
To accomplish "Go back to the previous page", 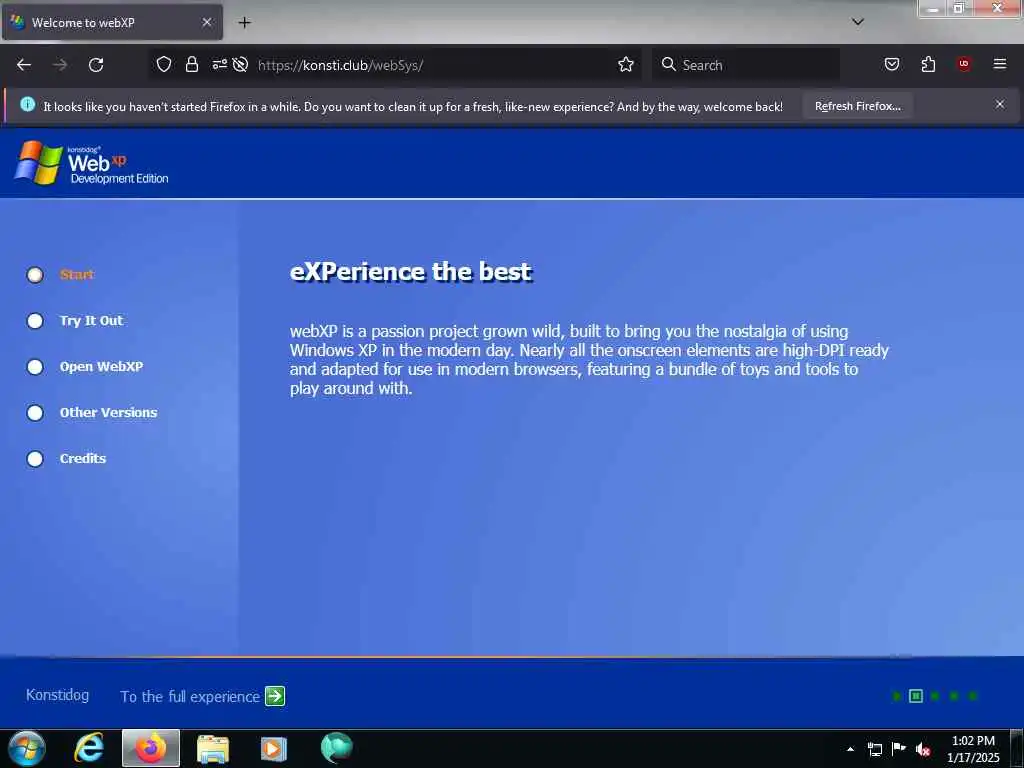I will [24, 65].
